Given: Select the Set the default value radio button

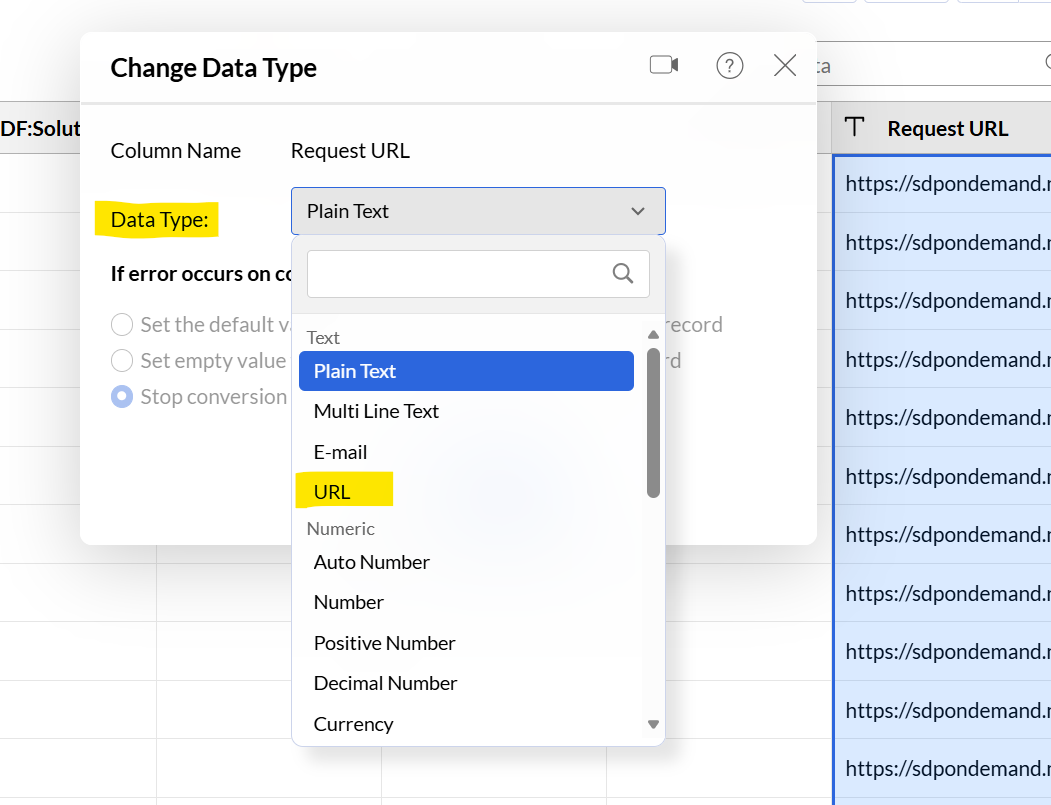Looking at the screenshot, I should point(122,325).
